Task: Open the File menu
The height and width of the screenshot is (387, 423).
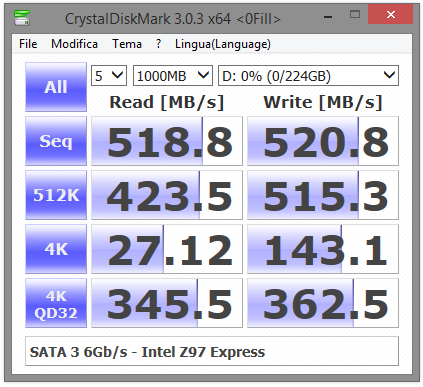Action: coord(28,44)
